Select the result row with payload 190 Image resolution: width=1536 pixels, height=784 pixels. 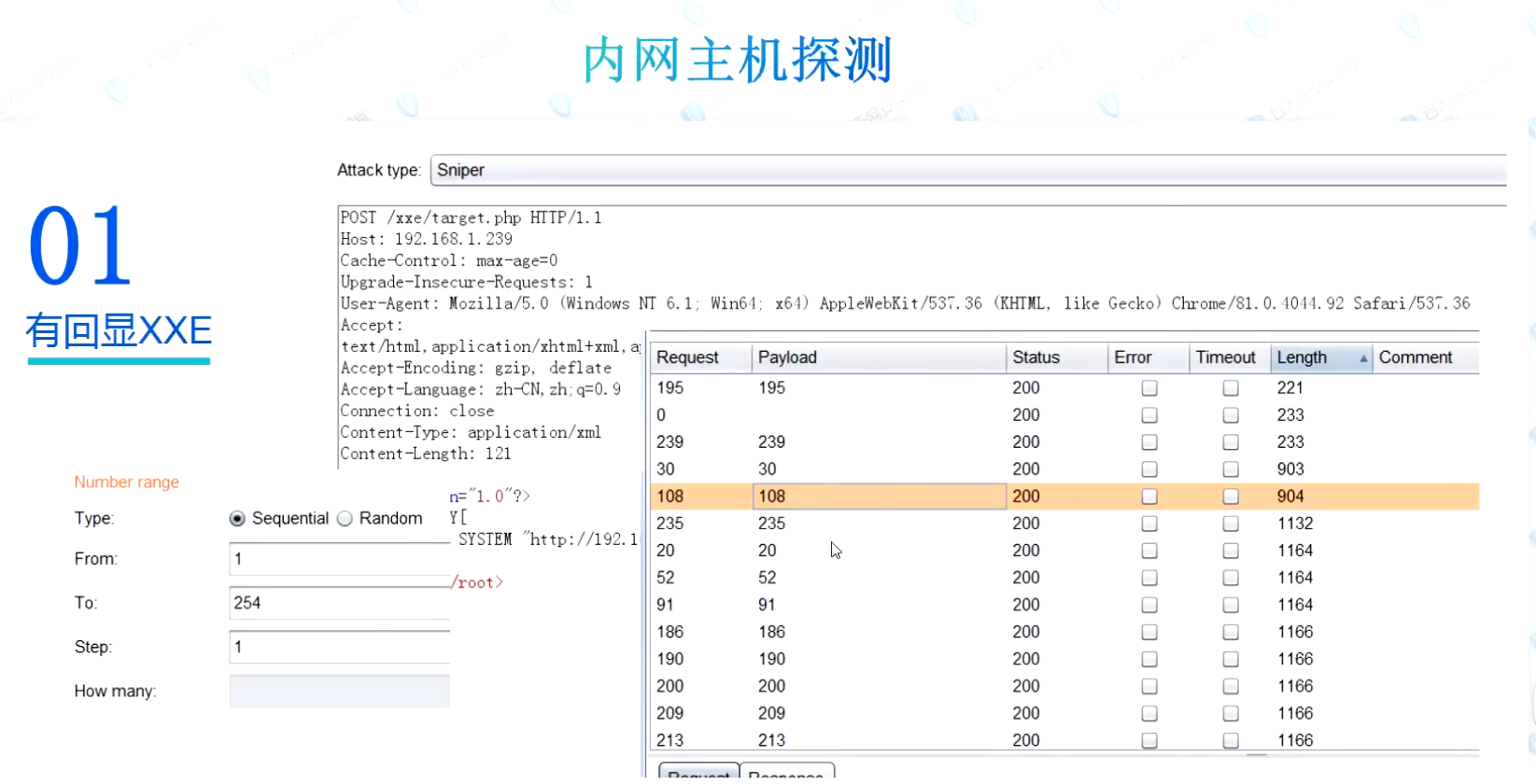tap(1064, 659)
